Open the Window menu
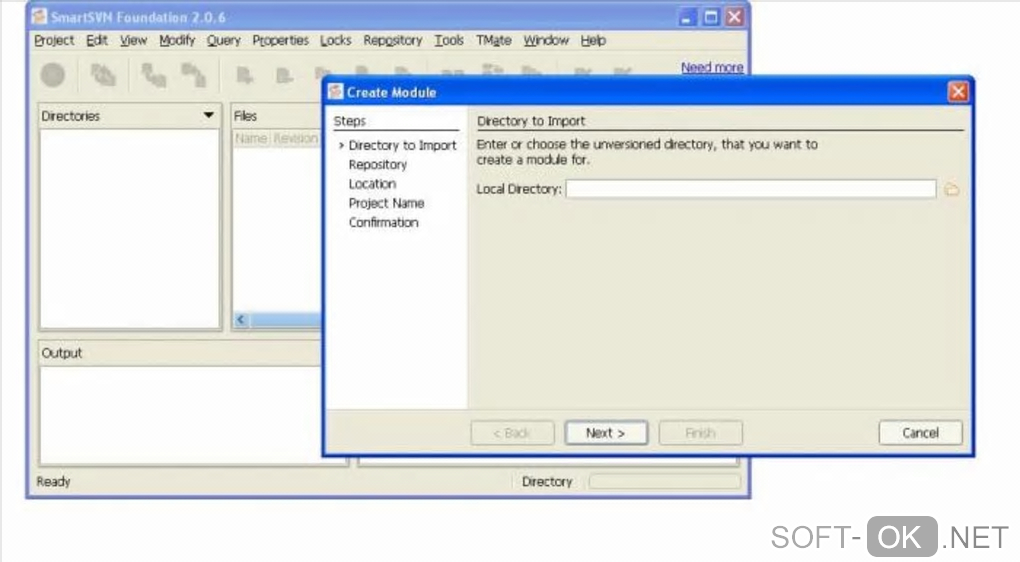This screenshot has width=1020, height=562. (x=546, y=40)
